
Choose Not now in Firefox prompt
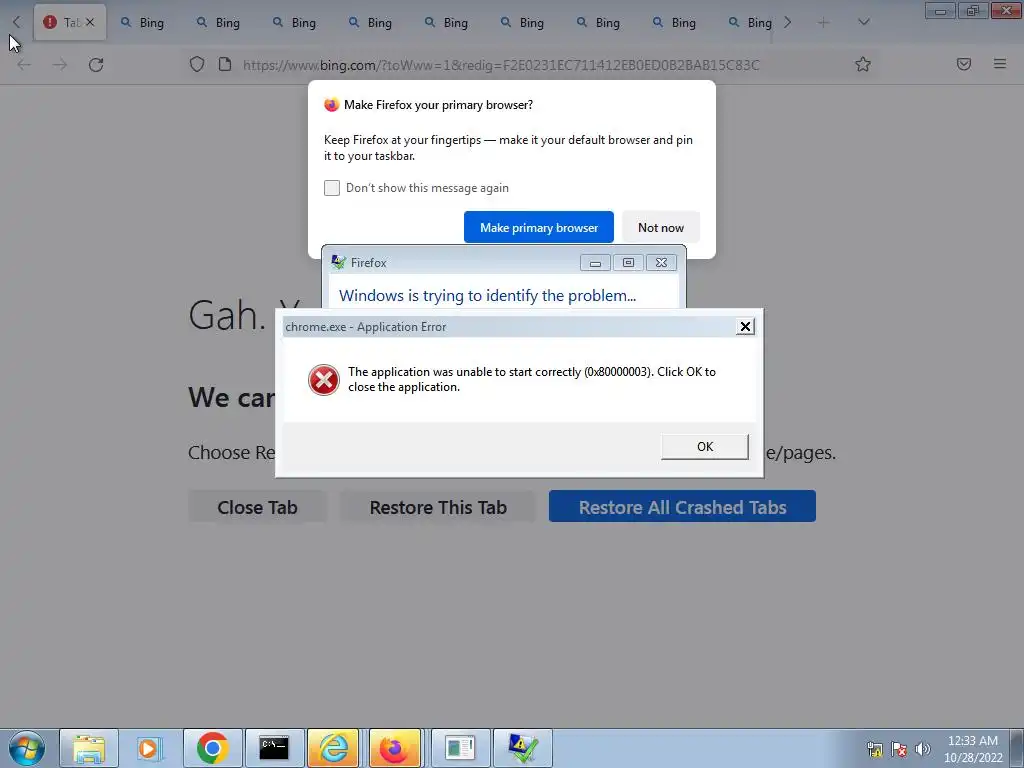coord(661,227)
